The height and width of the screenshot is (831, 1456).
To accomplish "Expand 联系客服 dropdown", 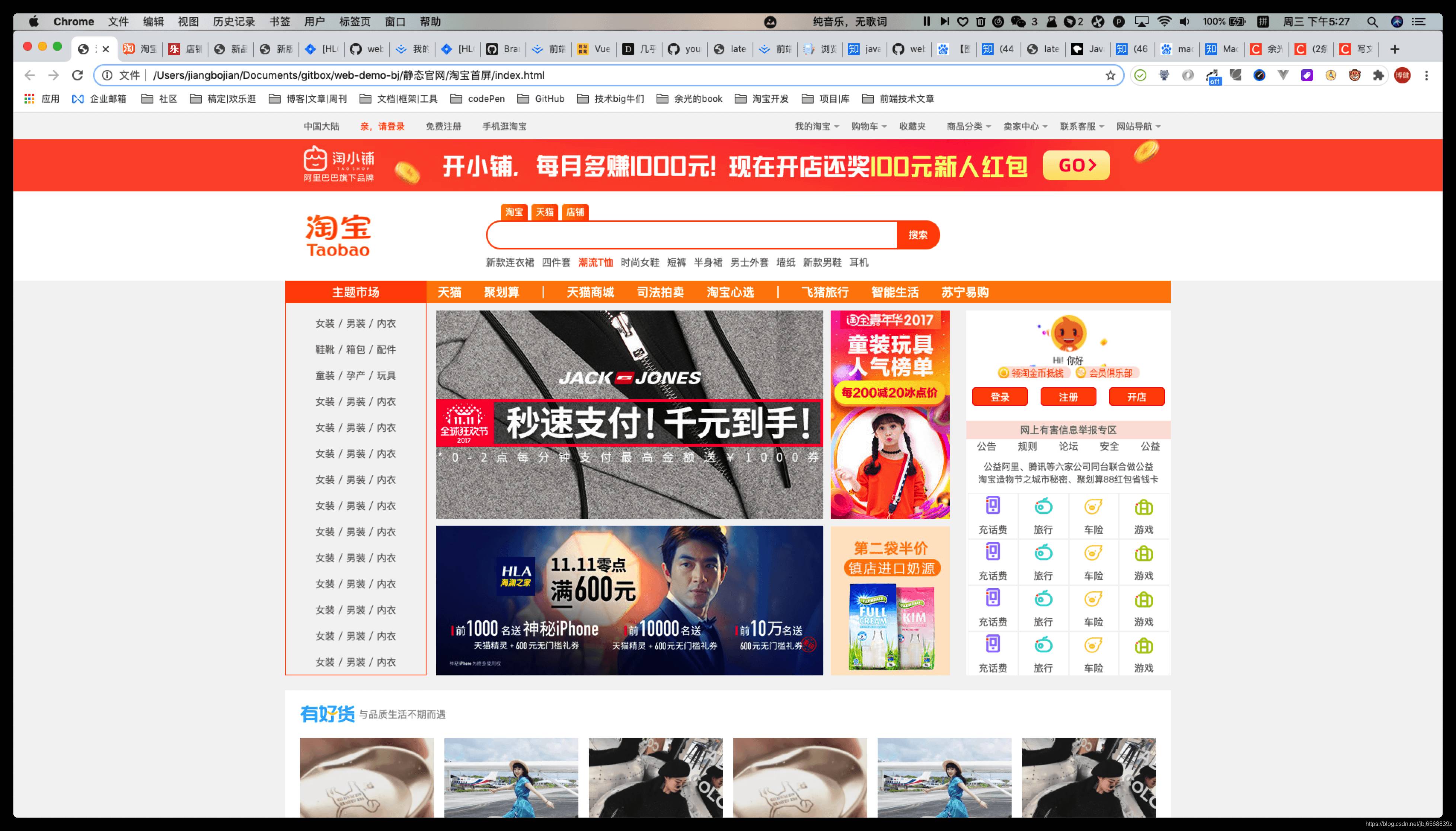I will click(1082, 127).
